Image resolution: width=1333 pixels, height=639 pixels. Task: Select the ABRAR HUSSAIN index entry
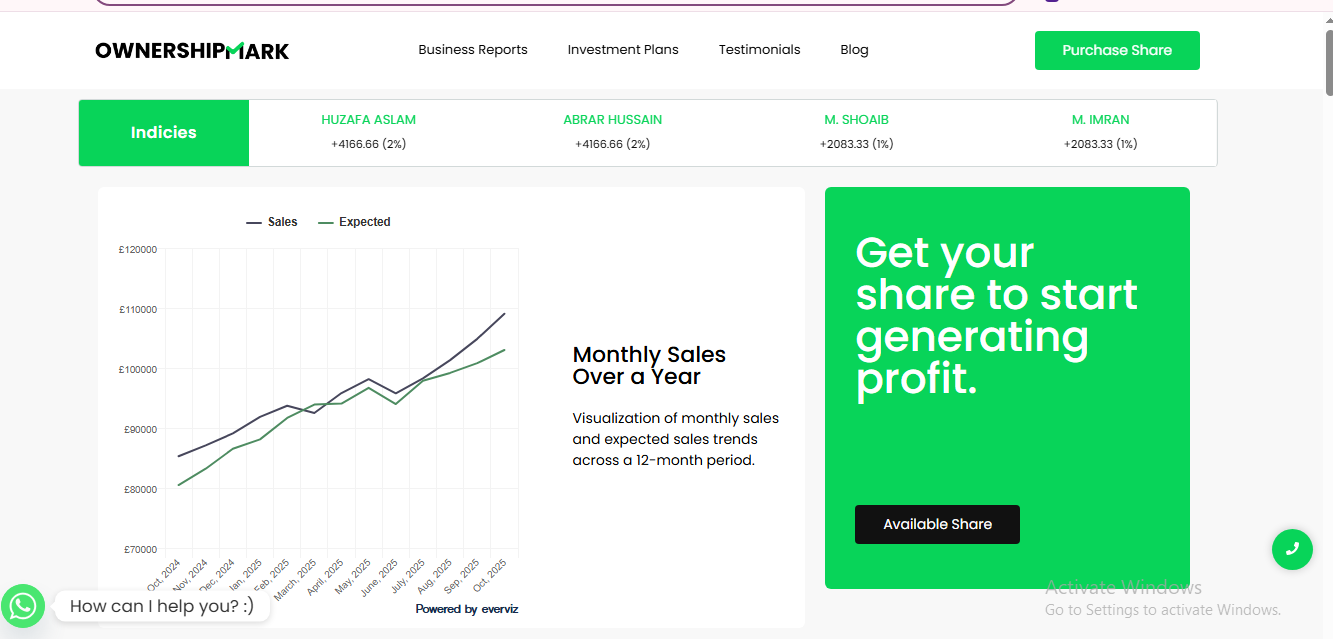[x=612, y=132]
